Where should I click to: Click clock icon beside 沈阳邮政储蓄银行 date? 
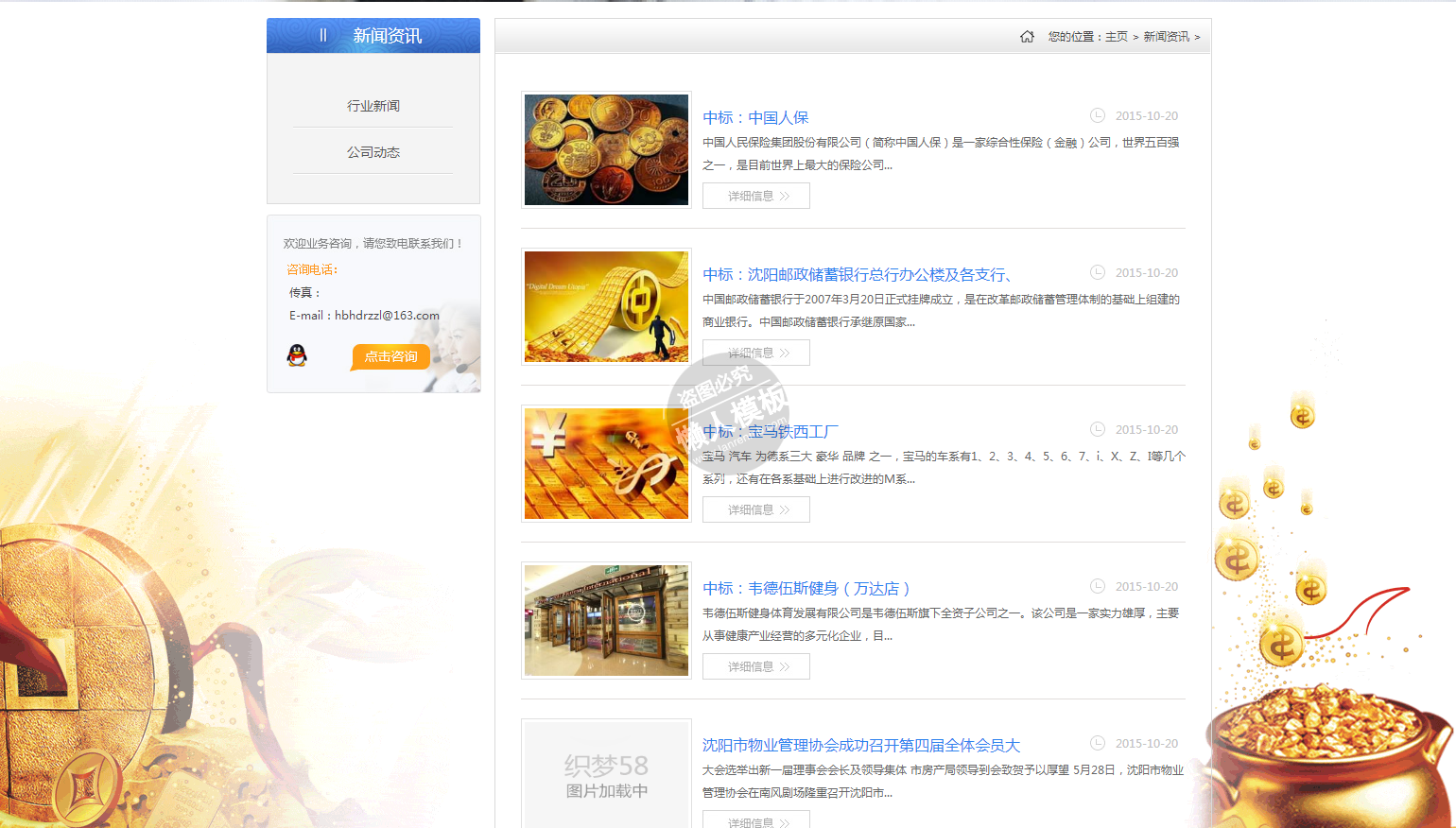[1098, 272]
